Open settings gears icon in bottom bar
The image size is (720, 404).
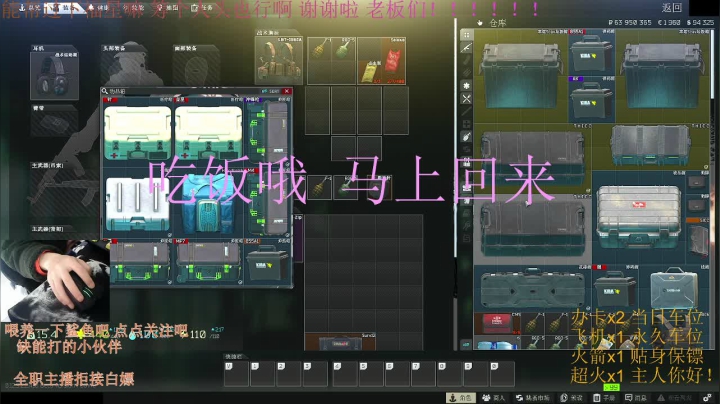point(707,398)
